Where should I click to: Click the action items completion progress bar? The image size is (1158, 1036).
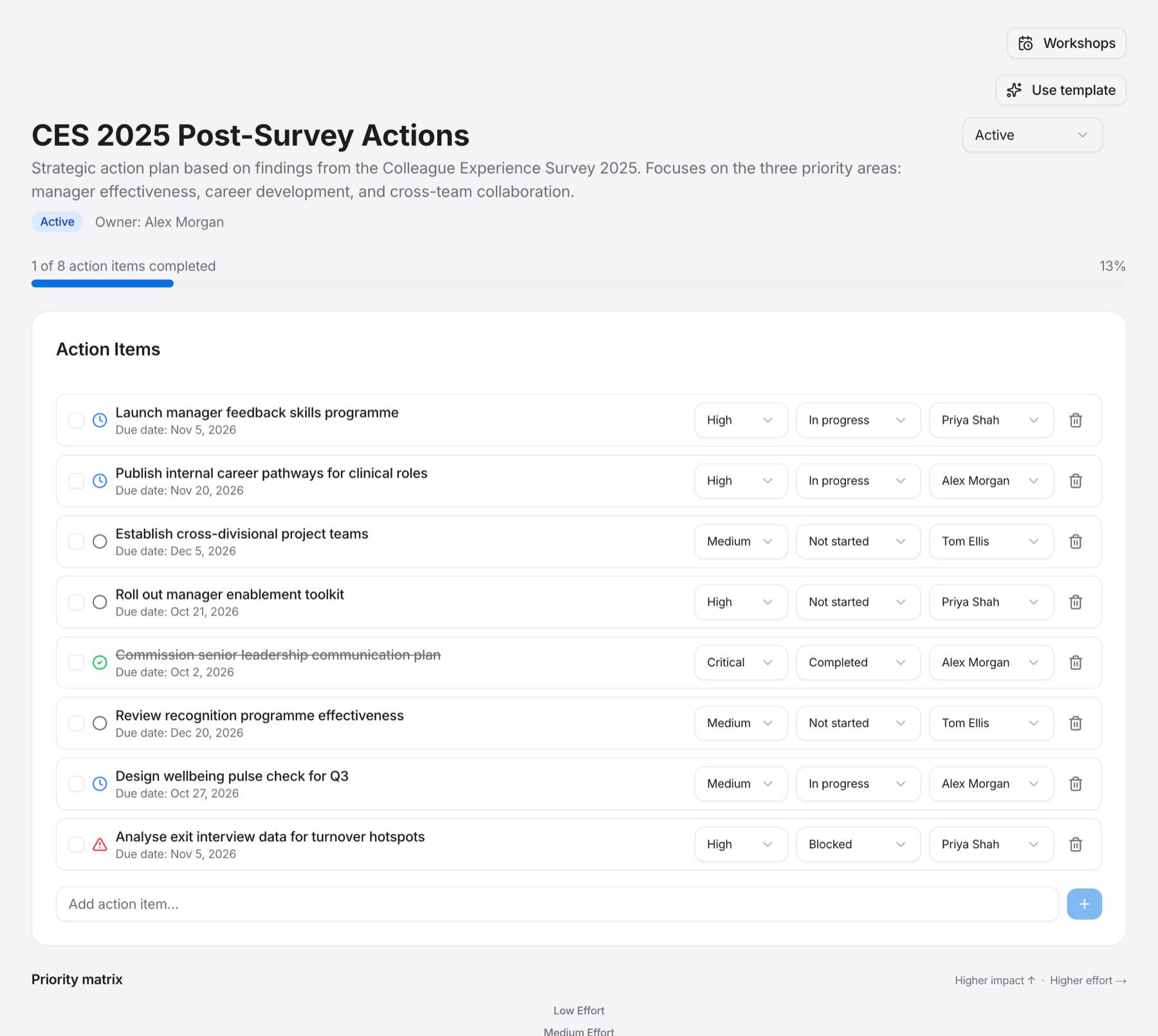pyautogui.click(x=578, y=284)
